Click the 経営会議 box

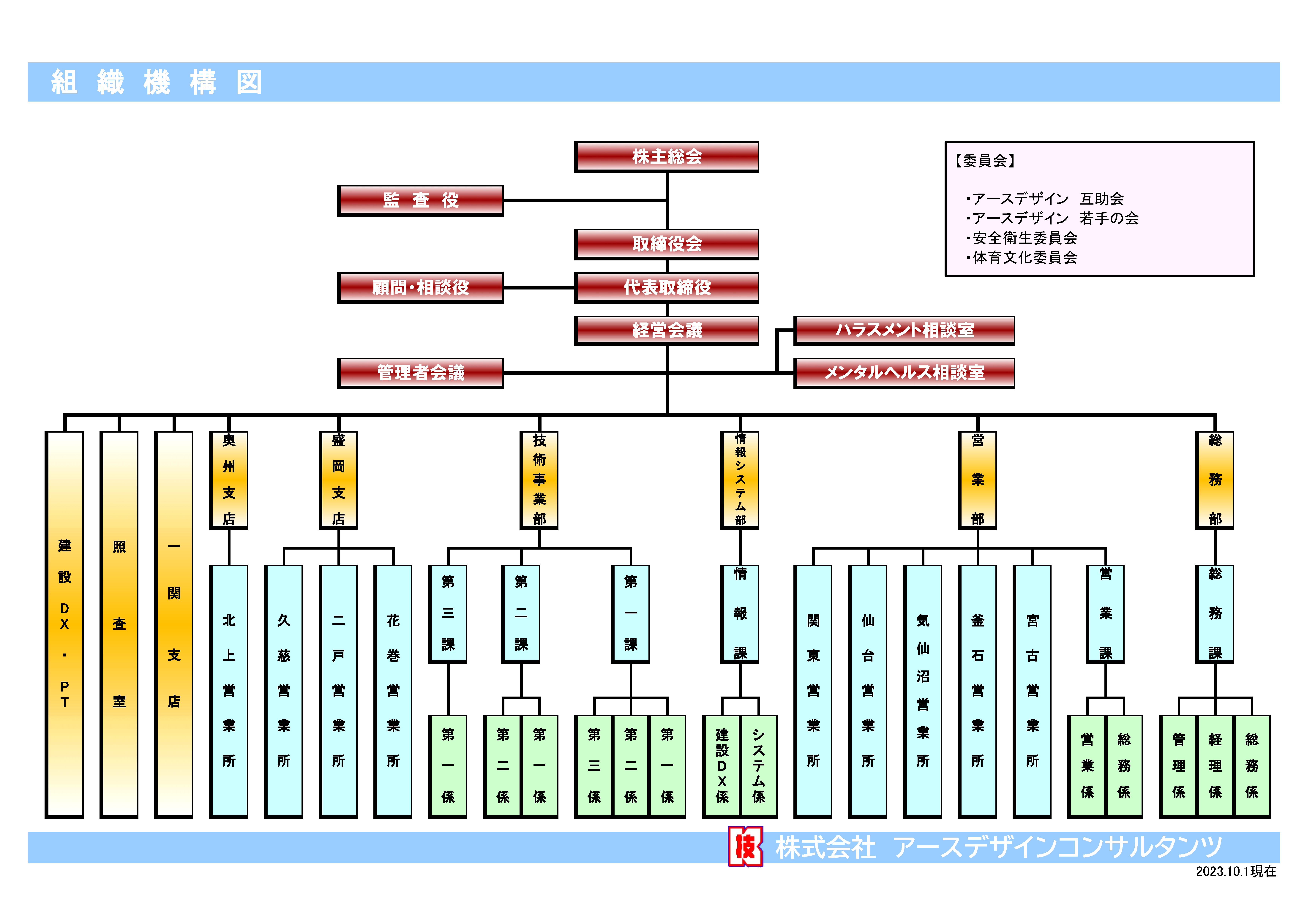coord(667,330)
